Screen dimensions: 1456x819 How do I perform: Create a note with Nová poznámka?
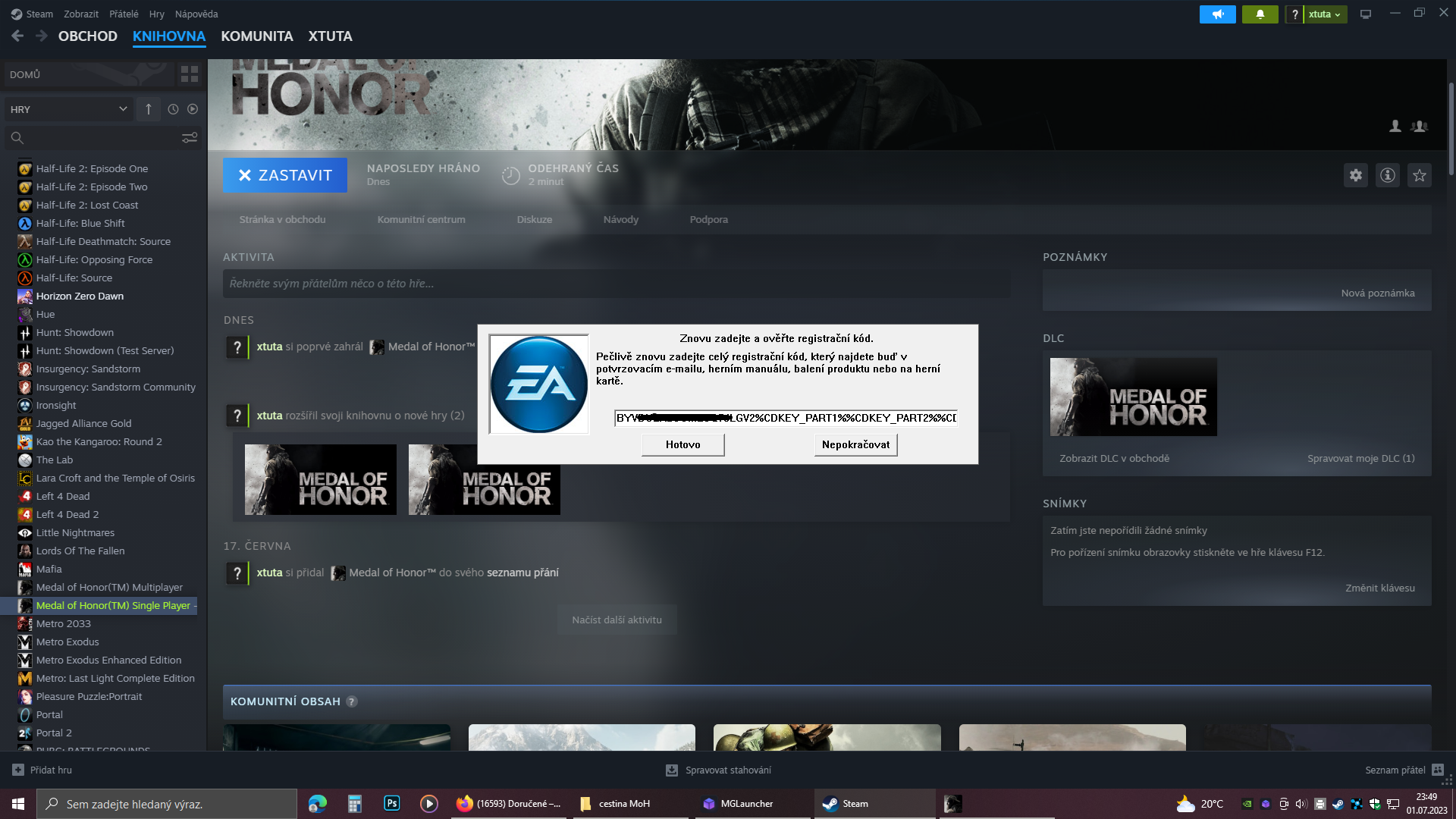1378,293
